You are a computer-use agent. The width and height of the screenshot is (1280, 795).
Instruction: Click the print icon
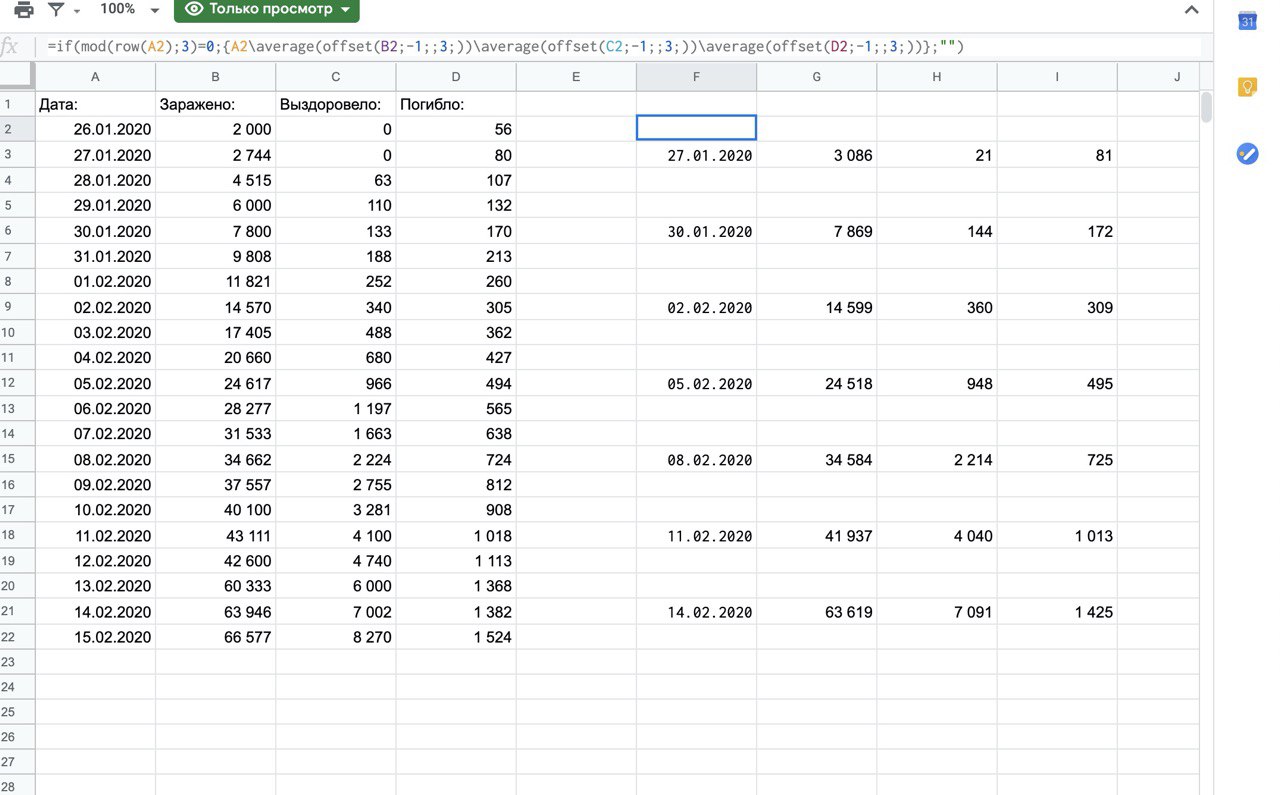24,10
